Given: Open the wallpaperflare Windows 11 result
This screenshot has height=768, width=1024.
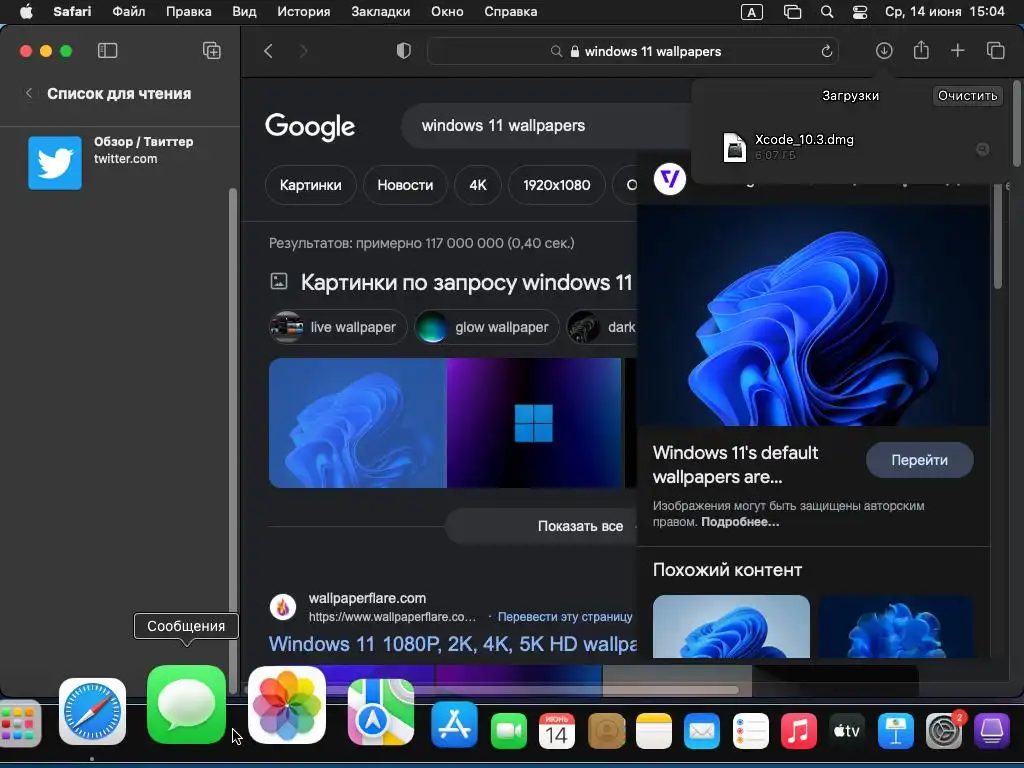Looking at the screenshot, I should (453, 644).
